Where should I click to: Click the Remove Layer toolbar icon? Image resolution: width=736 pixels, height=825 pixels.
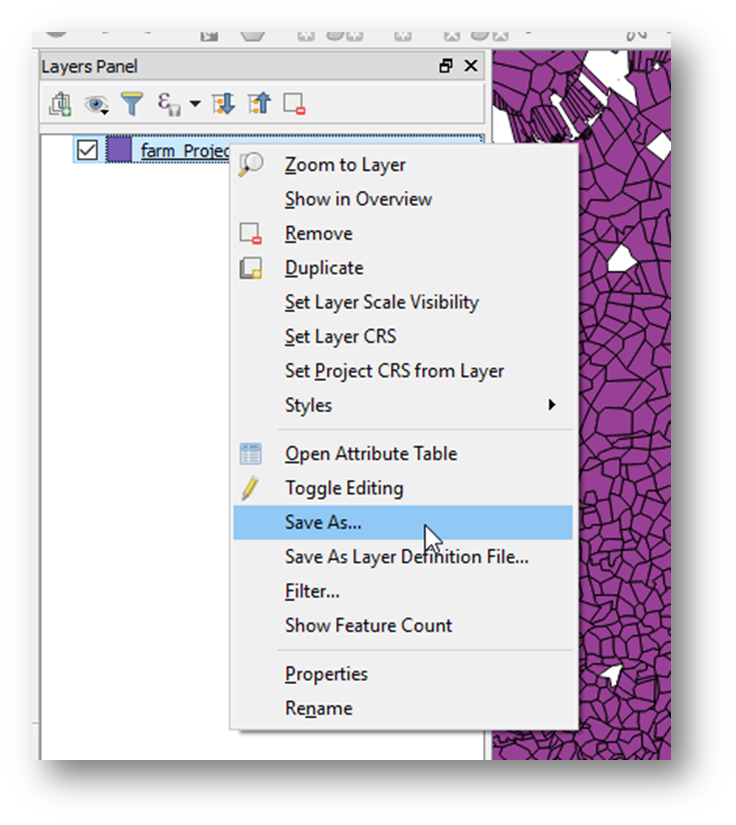coord(294,104)
